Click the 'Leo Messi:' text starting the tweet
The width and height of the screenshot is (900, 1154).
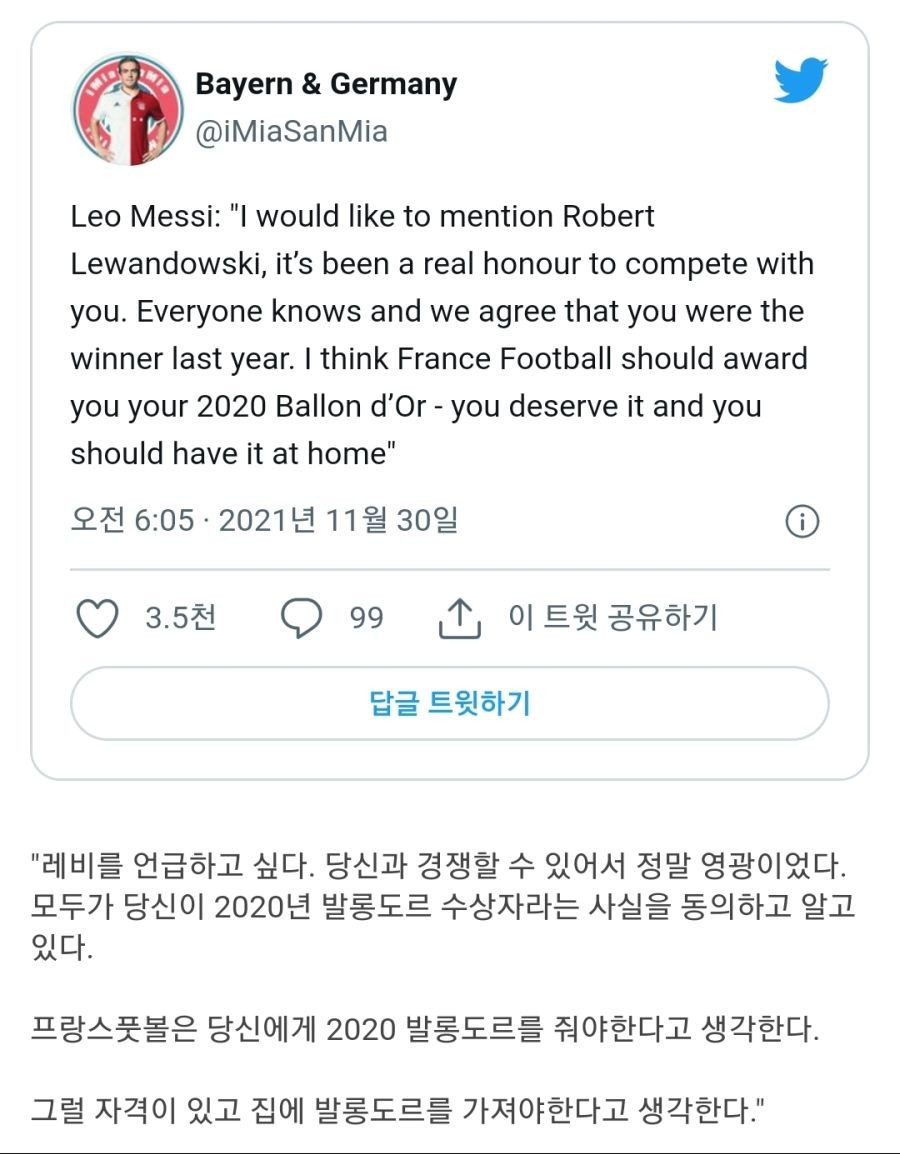tap(146, 216)
